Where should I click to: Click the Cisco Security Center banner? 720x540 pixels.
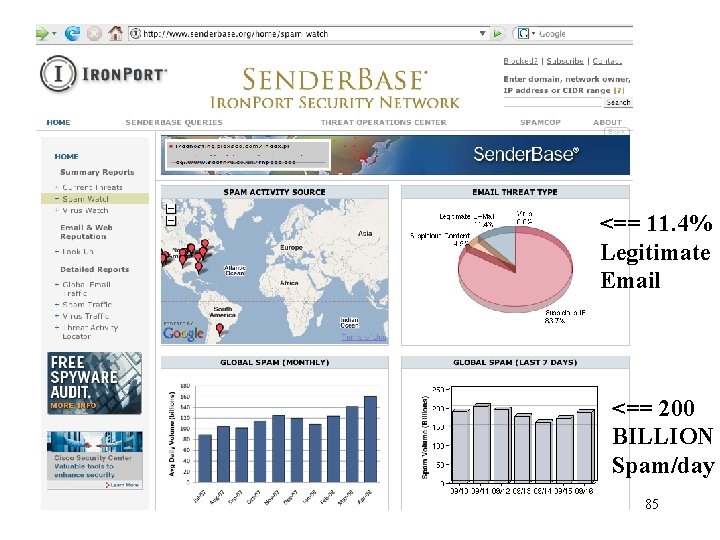pos(95,461)
